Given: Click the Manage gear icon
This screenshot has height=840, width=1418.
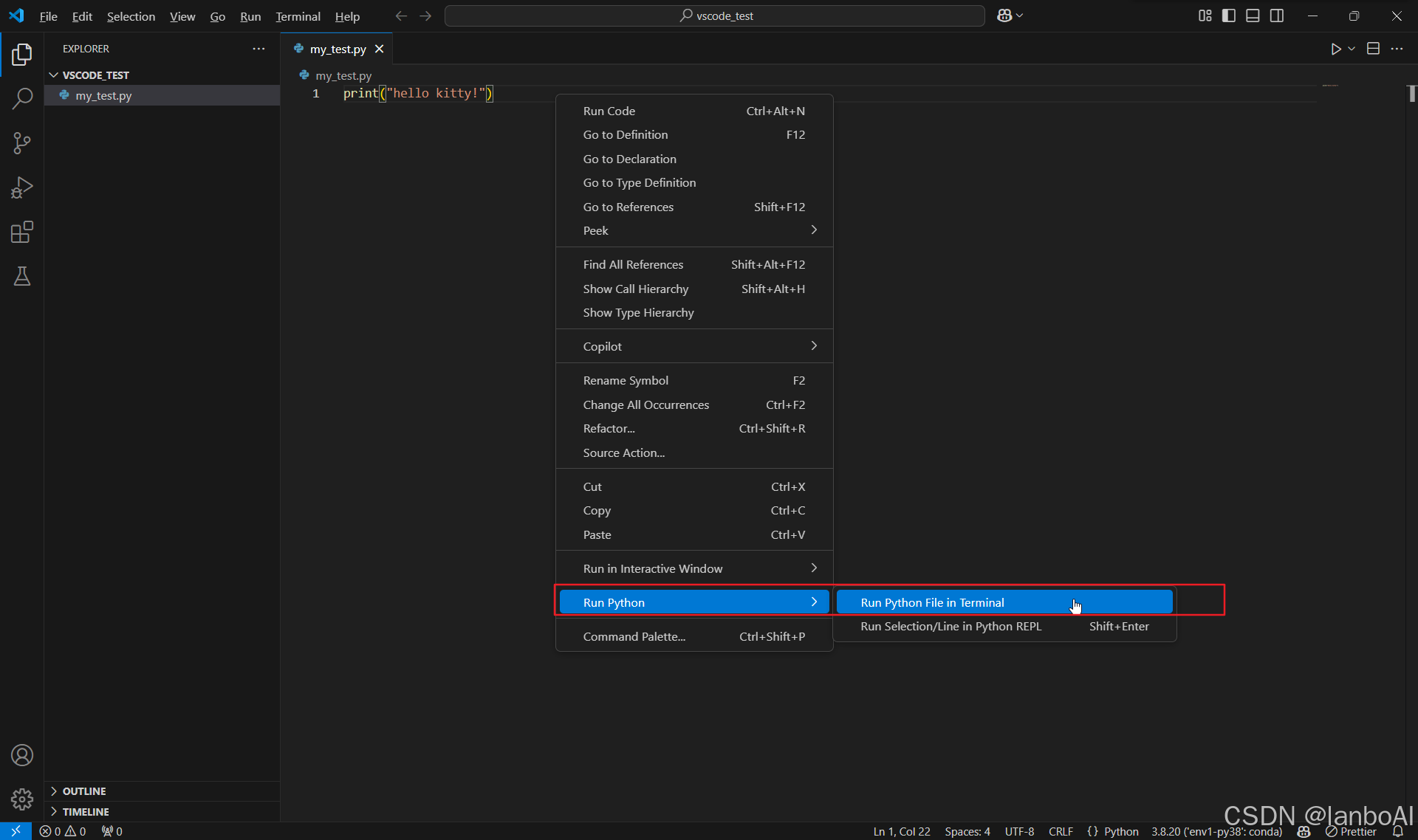Looking at the screenshot, I should (22, 799).
